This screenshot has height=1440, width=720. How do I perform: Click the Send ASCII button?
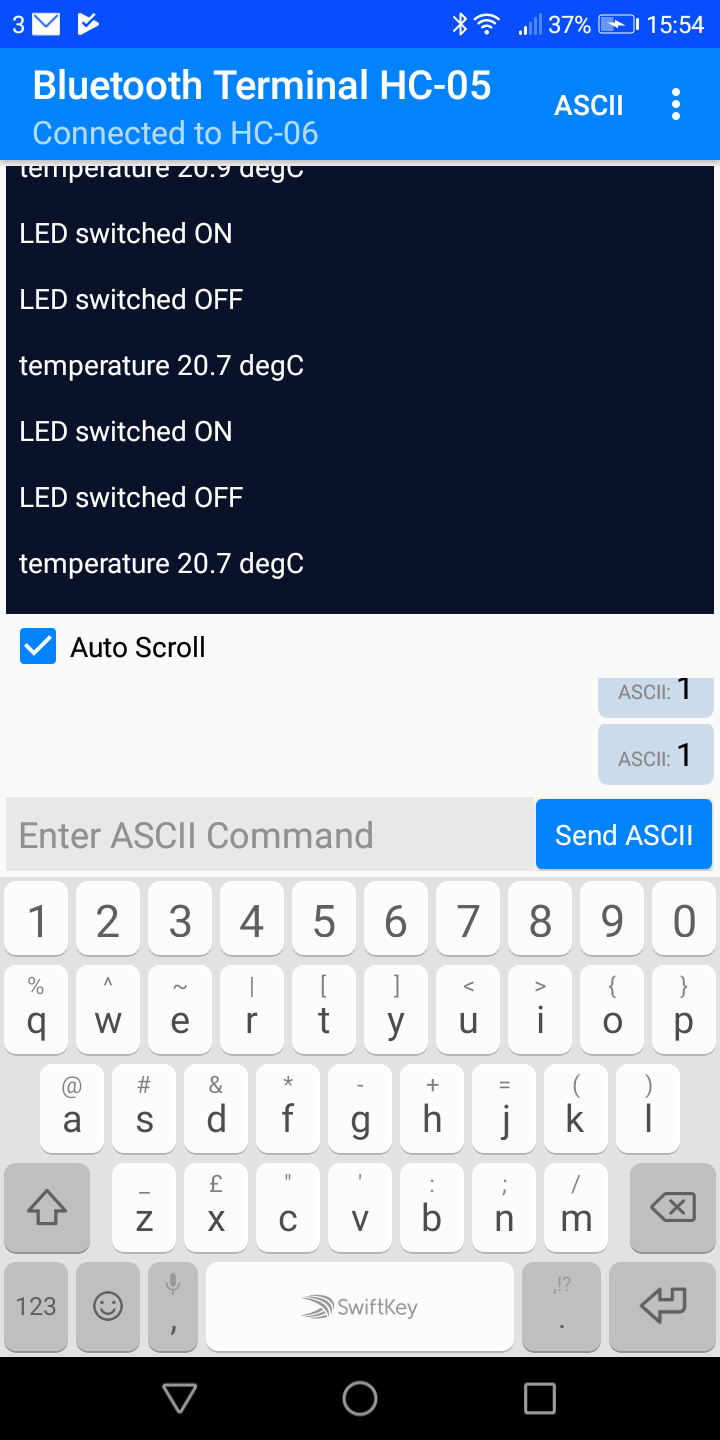click(624, 834)
